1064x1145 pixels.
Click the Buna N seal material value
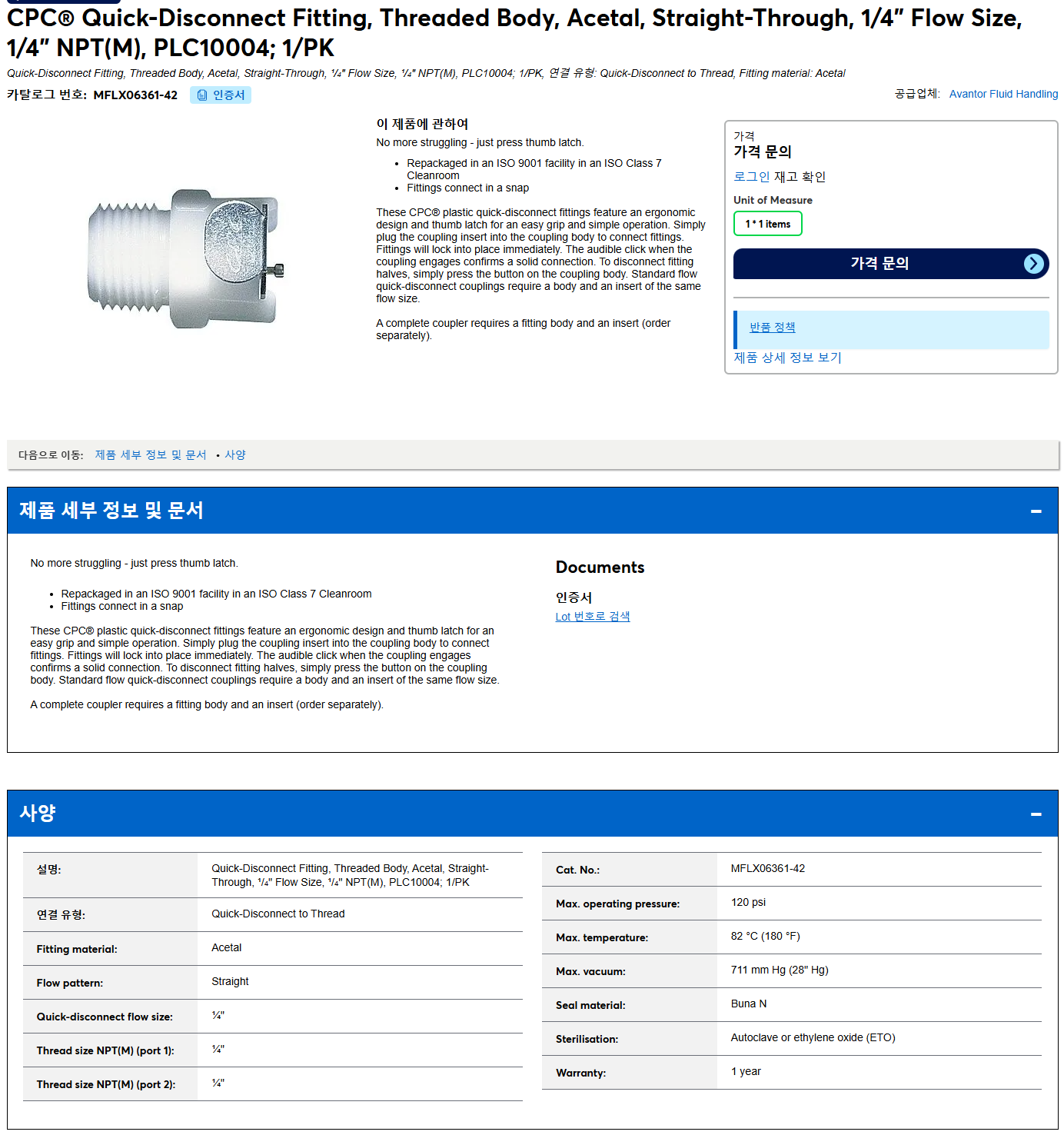point(748,1004)
